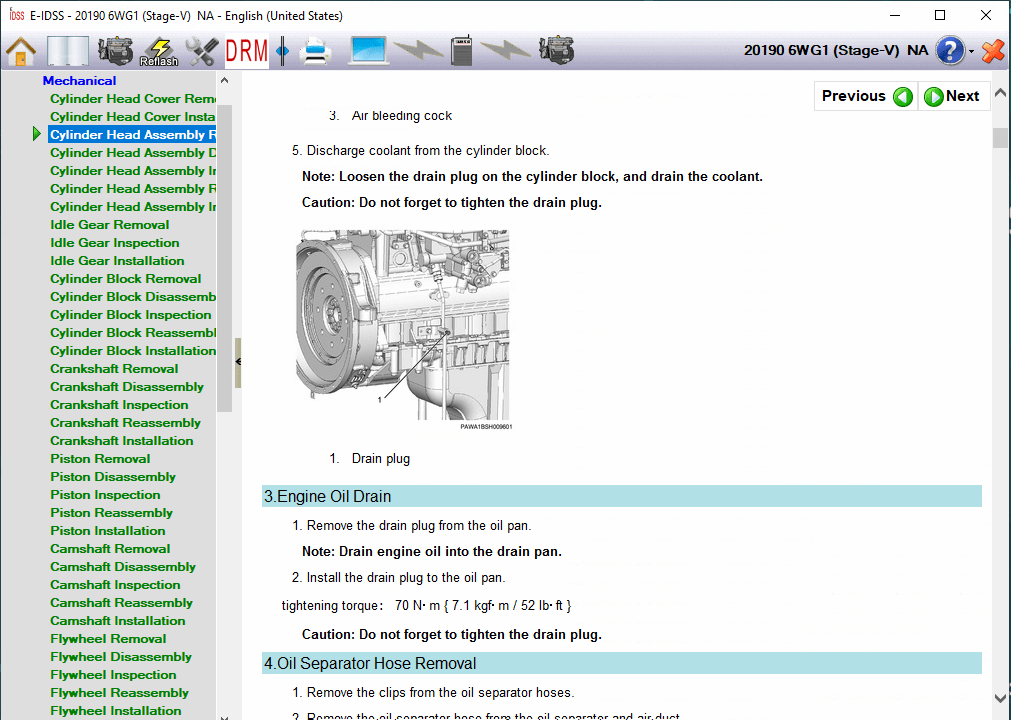Select Idle Gear Removal in tree
Viewport: 1011px width, 720px height.
(x=110, y=225)
